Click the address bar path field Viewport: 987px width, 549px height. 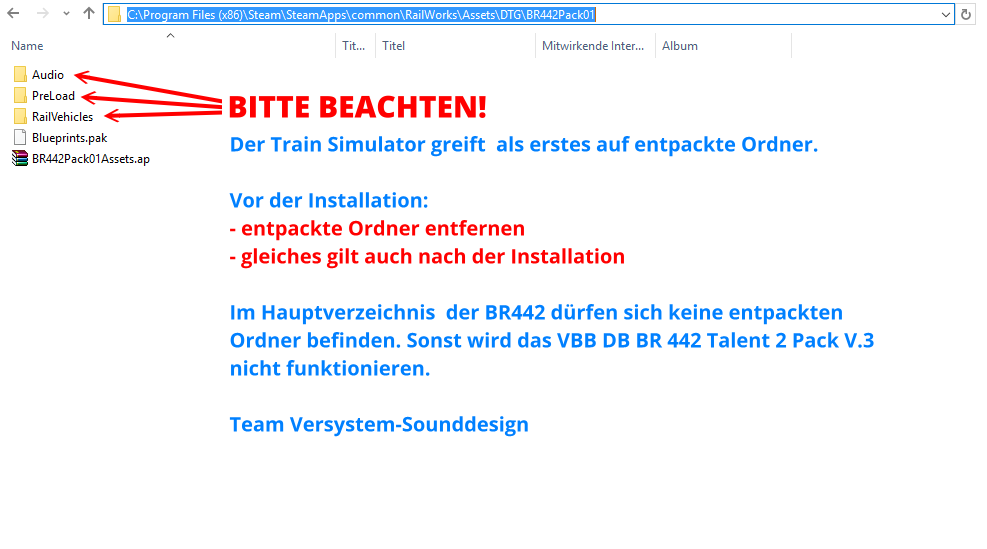529,14
